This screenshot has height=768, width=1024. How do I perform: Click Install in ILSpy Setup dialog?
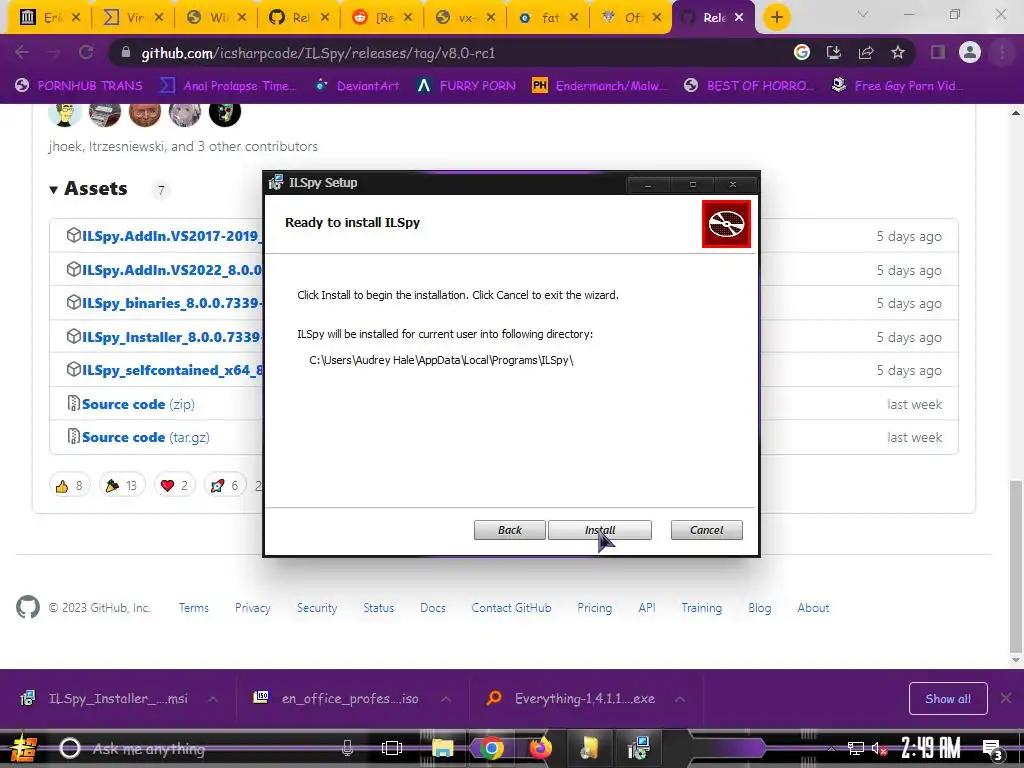[x=600, y=530]
